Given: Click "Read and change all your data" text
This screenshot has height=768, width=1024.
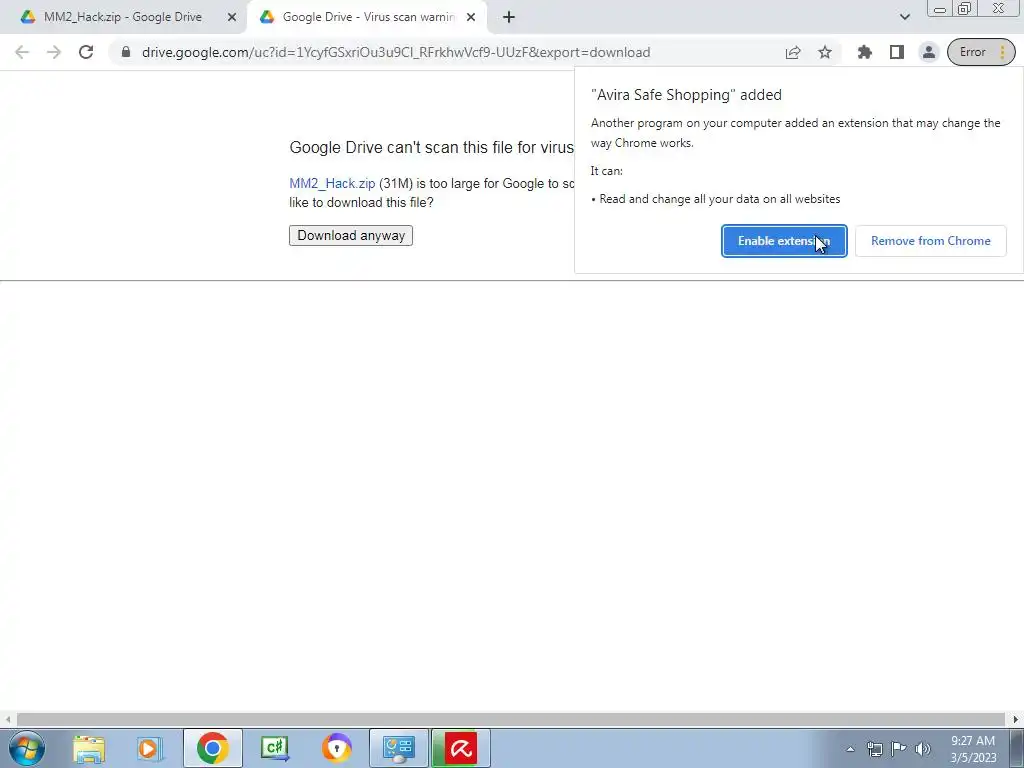Looking at the screenshot, I should tap(720, 199).
